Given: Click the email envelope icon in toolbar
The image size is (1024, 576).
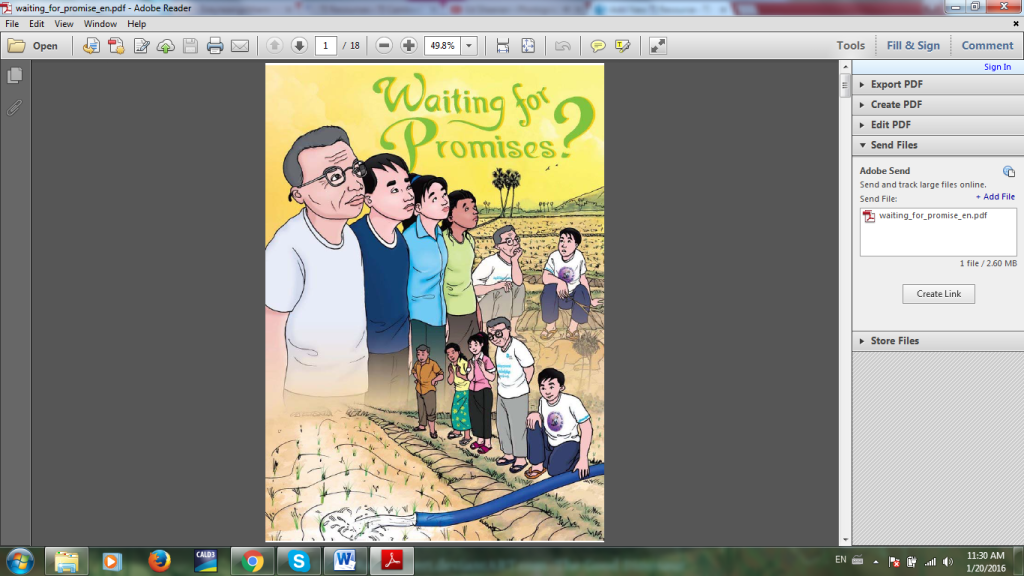Looking at the screenshot, I should [x=240, y=45].
